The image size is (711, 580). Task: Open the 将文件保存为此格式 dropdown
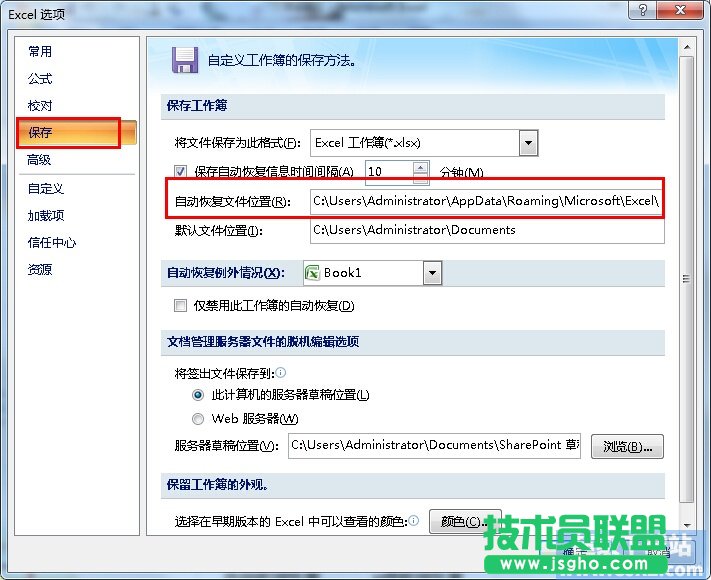(528, 143)
